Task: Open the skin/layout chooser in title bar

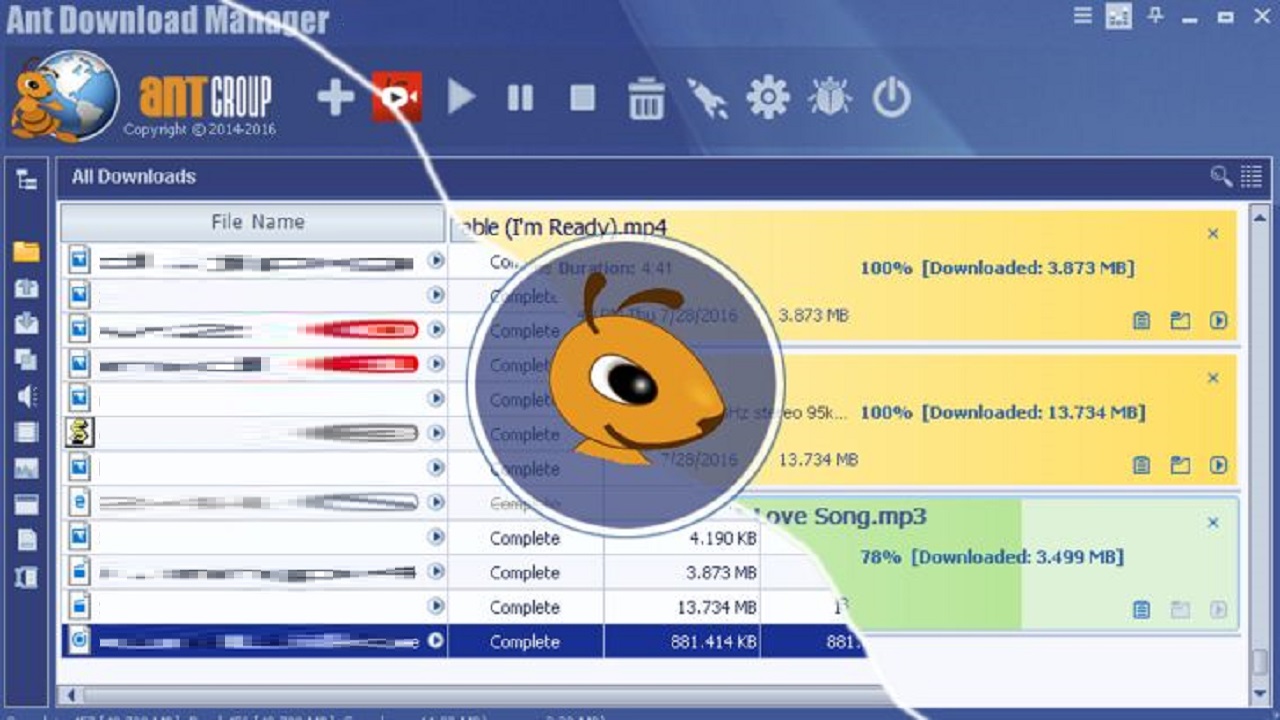Action: tap(1119, 16)
